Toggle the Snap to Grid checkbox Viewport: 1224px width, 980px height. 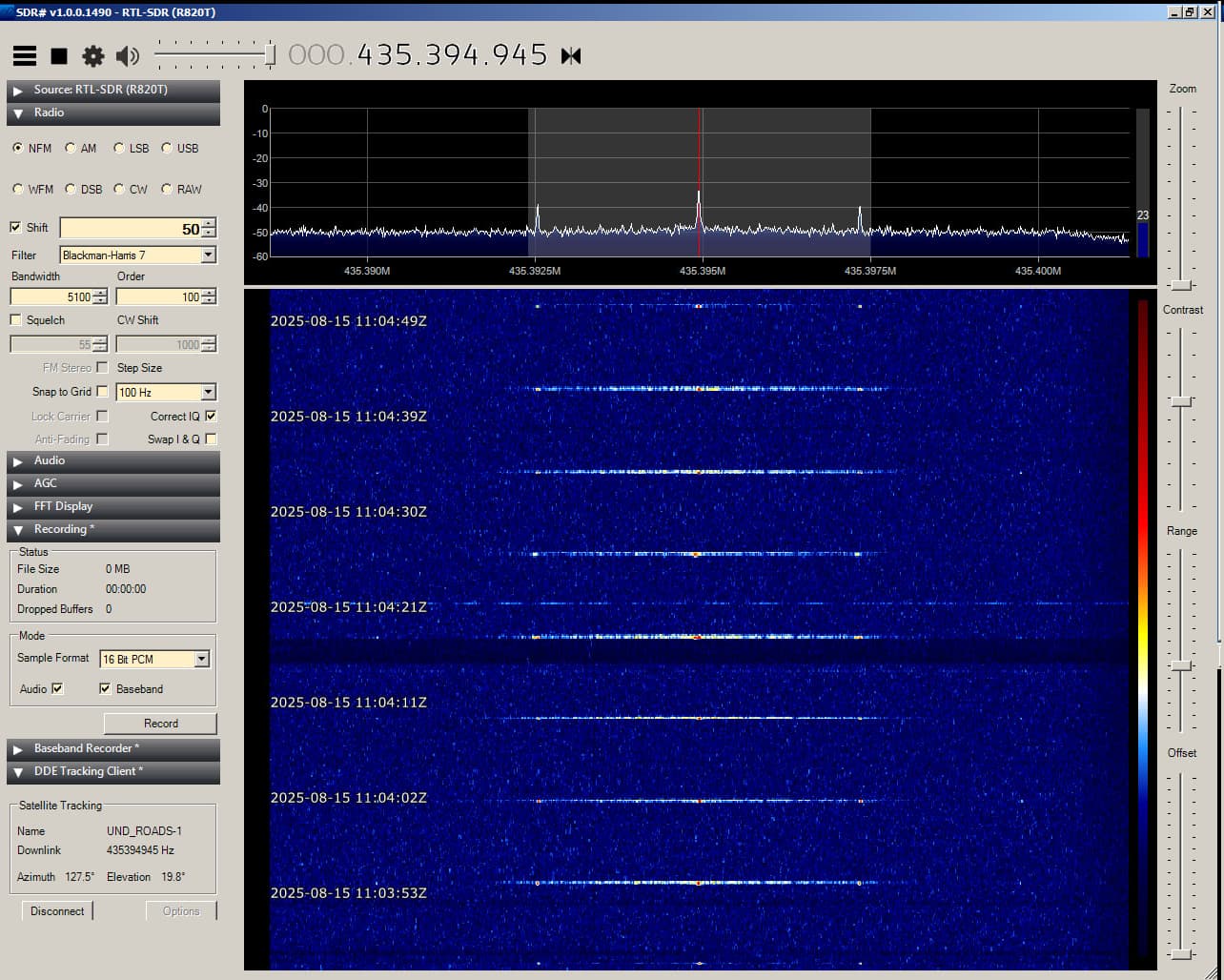(x=102, y=392)
